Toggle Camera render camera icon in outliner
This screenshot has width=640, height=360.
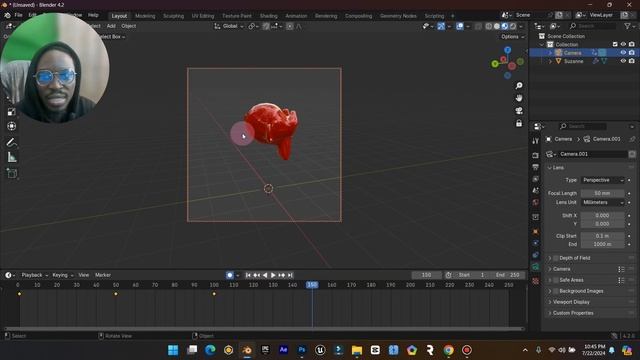(632, 53)
